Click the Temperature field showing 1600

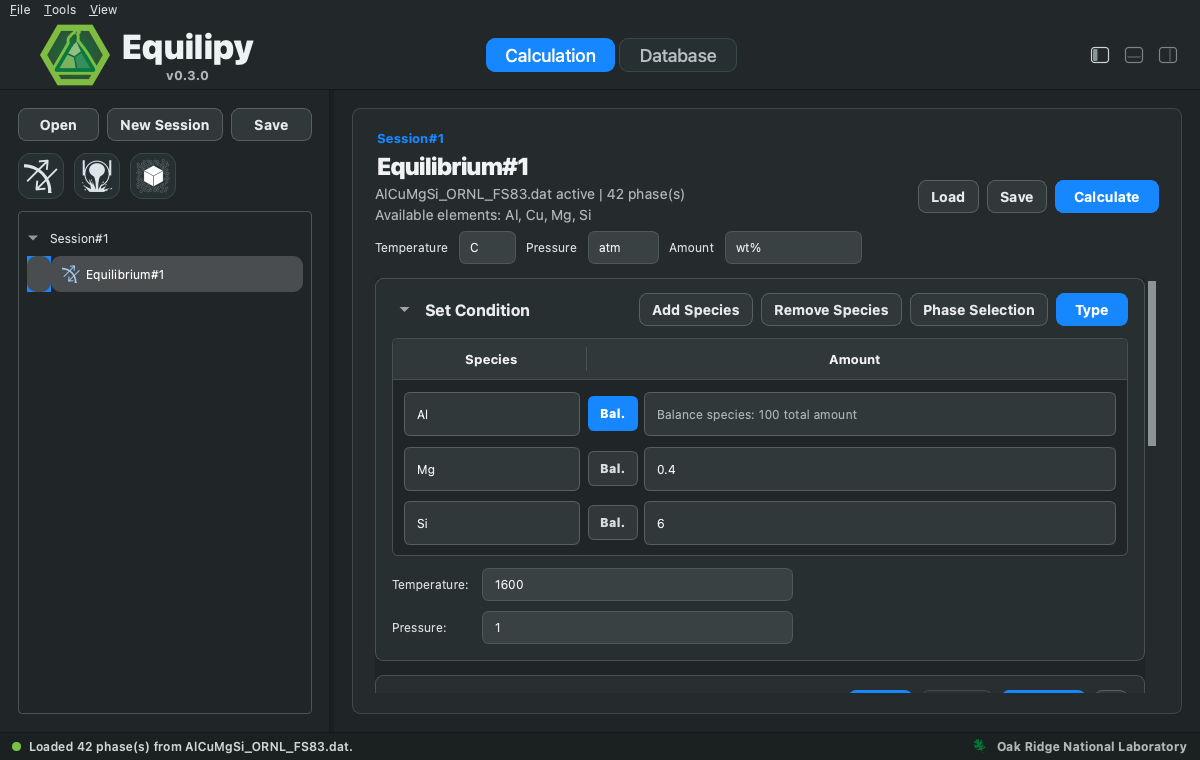point(637,584)
